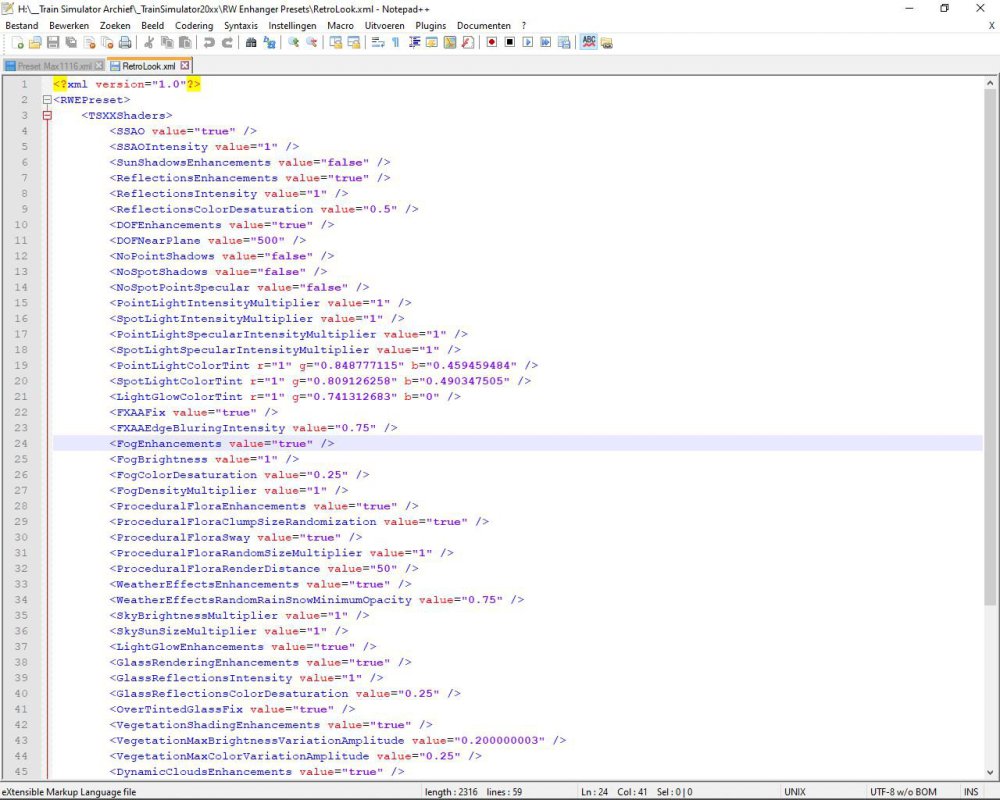Switch to the Preset Max1116.xml tab

[x=52, y=66]
